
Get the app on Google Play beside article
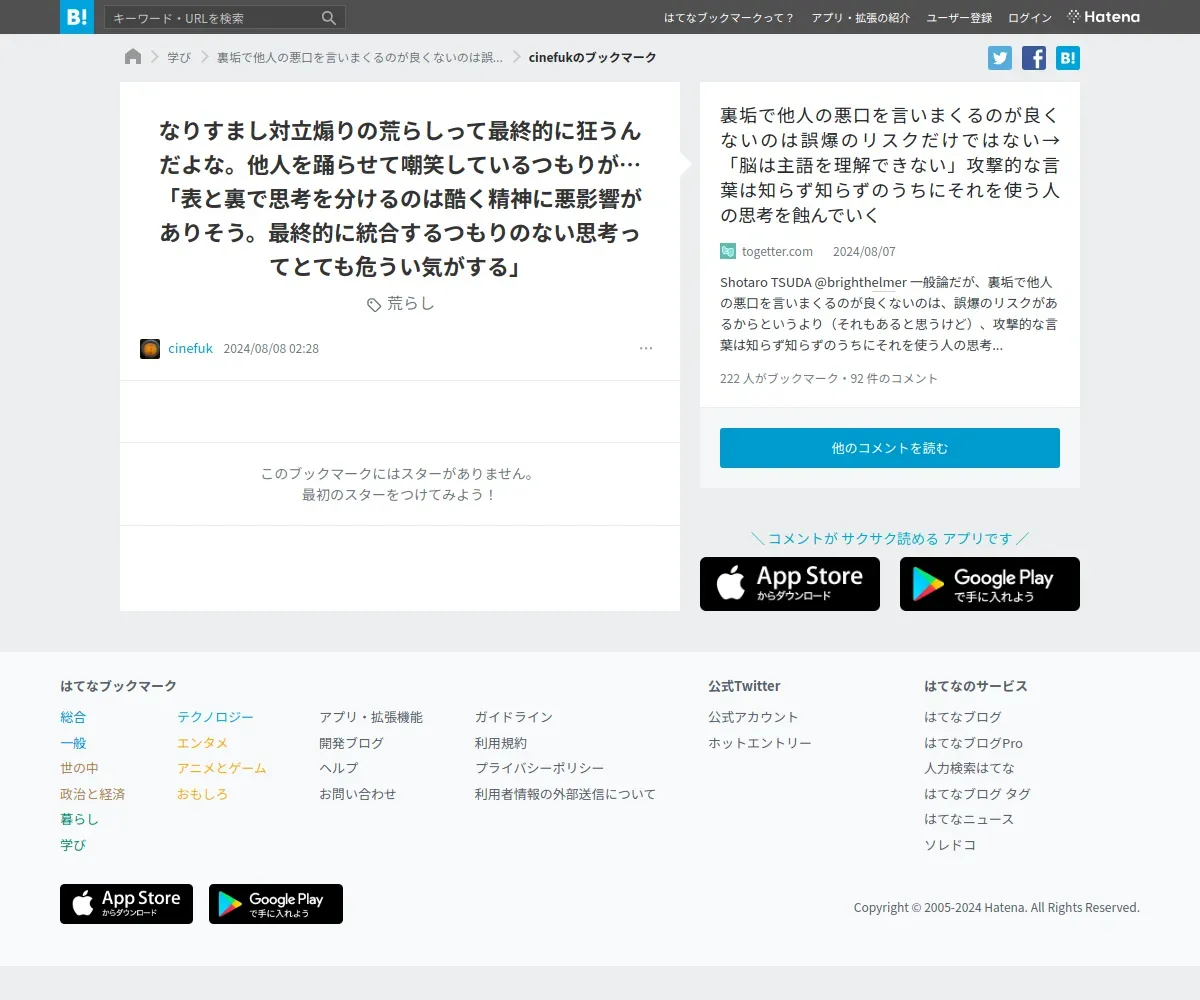point(990,584)
